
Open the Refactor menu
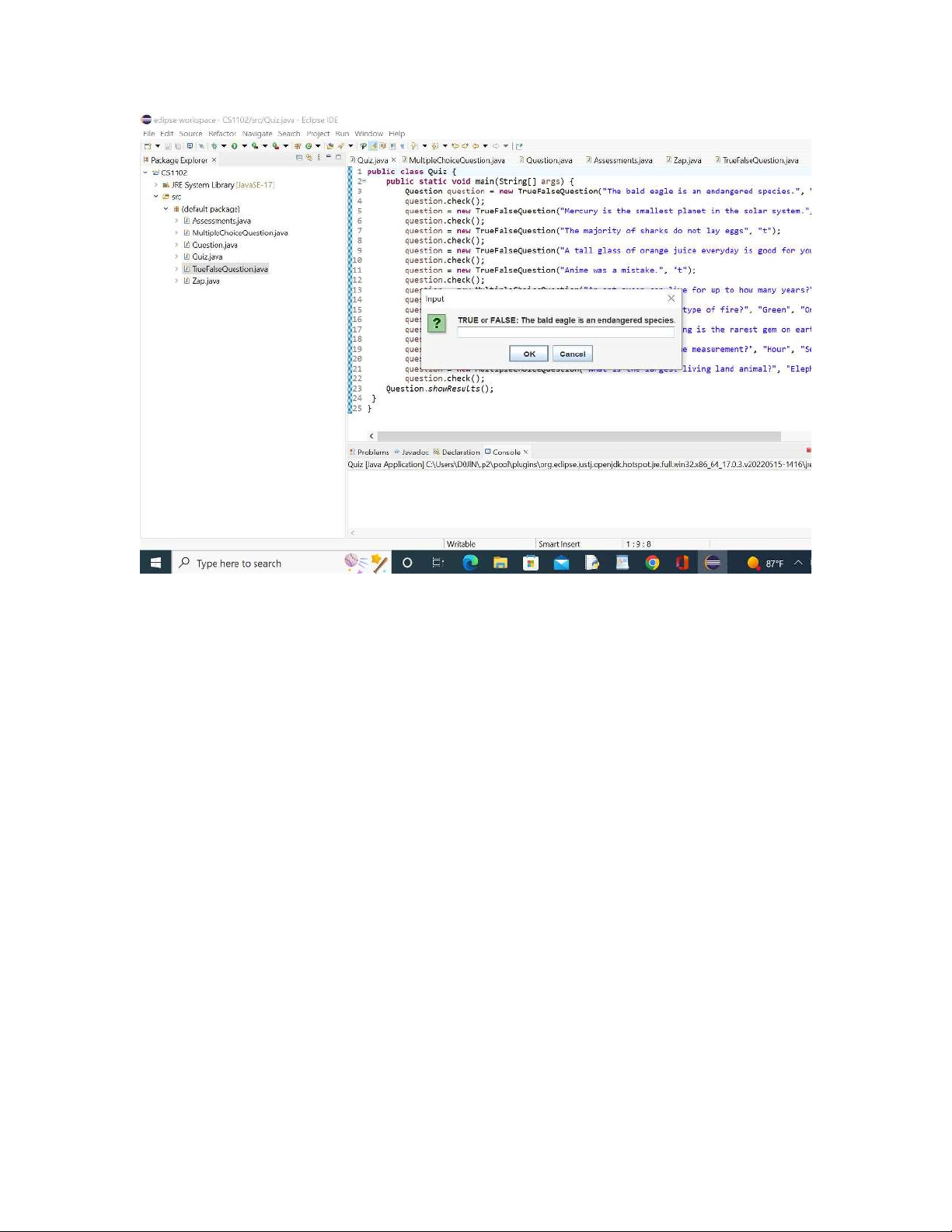[x=221, y=134]
